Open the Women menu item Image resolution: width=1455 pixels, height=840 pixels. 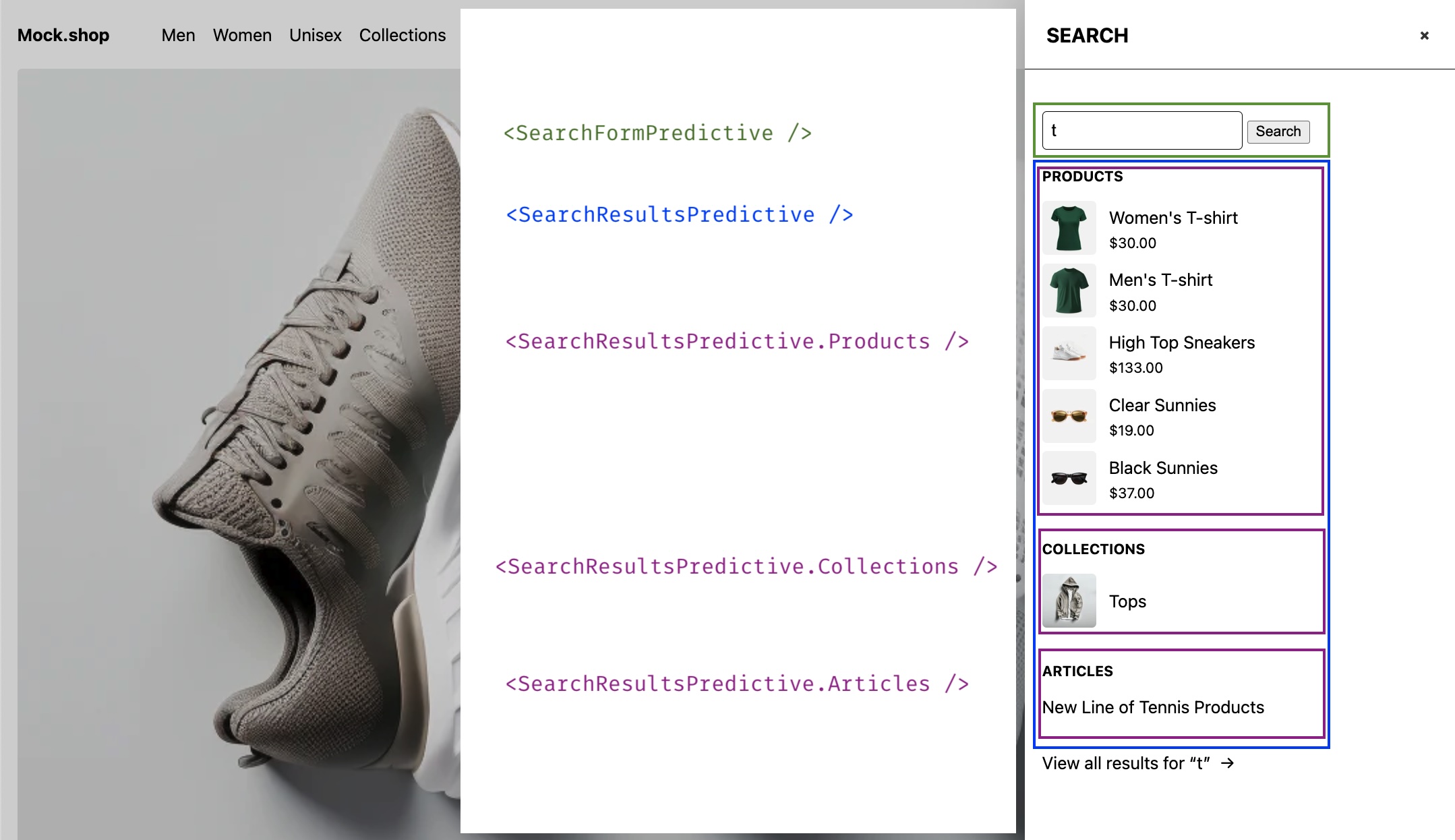(242, 35)
